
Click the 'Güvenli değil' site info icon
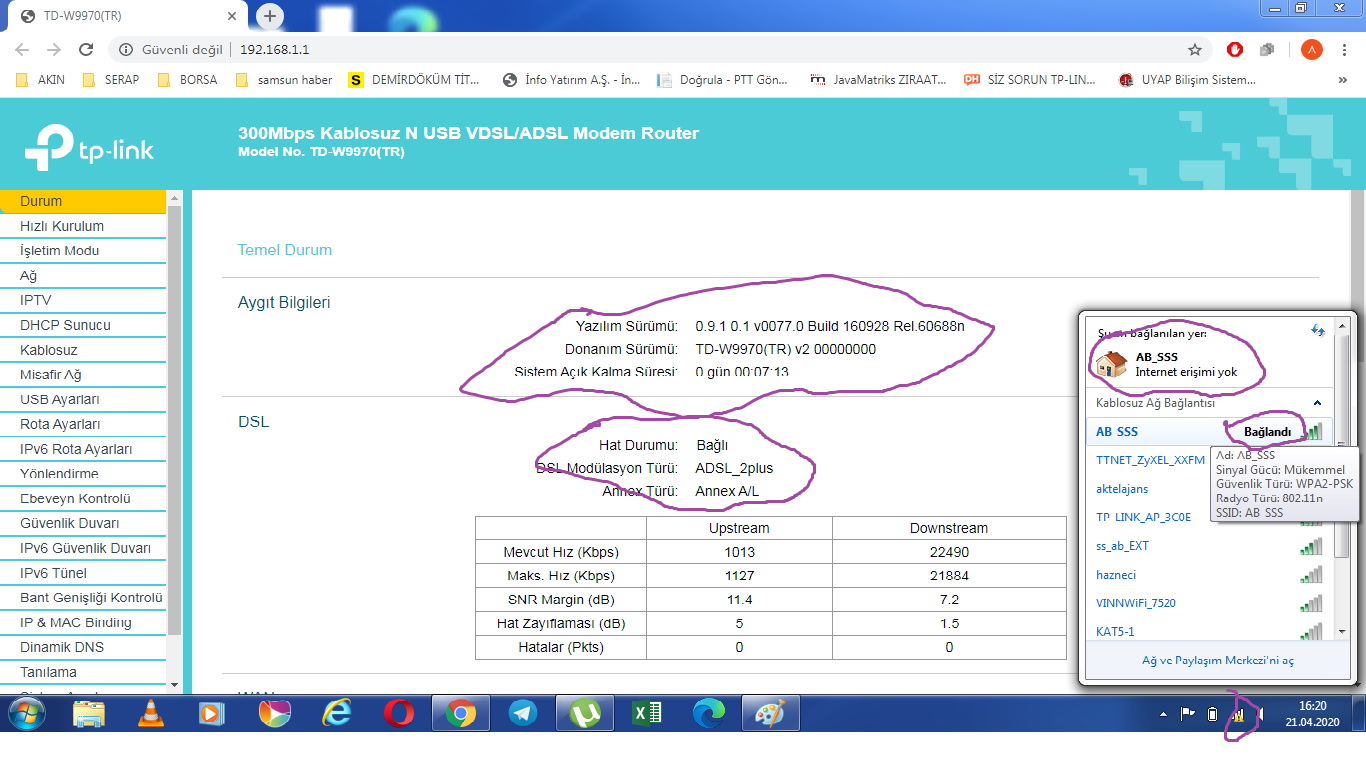[x=125, y=49]
